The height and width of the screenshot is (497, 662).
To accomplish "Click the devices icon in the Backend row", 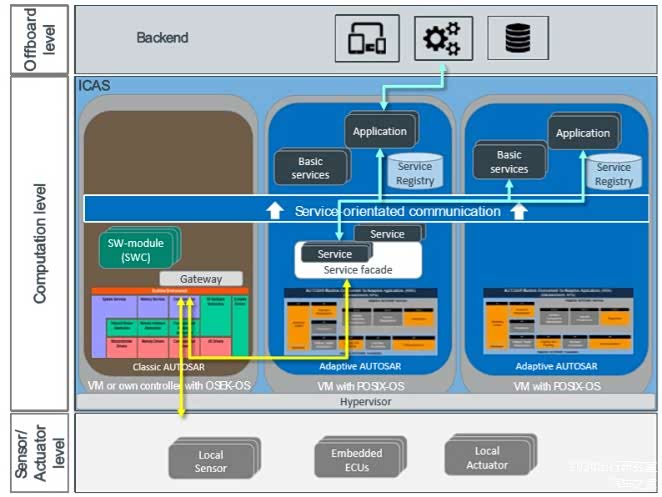I will click(x=366, y=39).
